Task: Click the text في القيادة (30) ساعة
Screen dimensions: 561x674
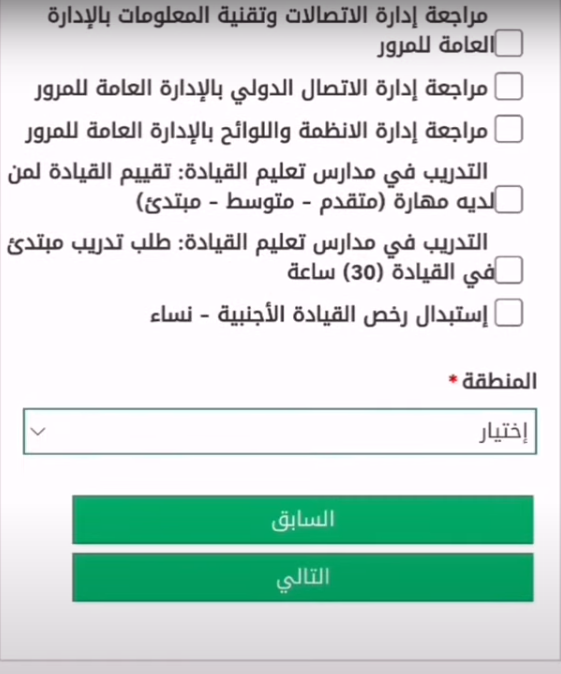Action: tap(391, 273)
